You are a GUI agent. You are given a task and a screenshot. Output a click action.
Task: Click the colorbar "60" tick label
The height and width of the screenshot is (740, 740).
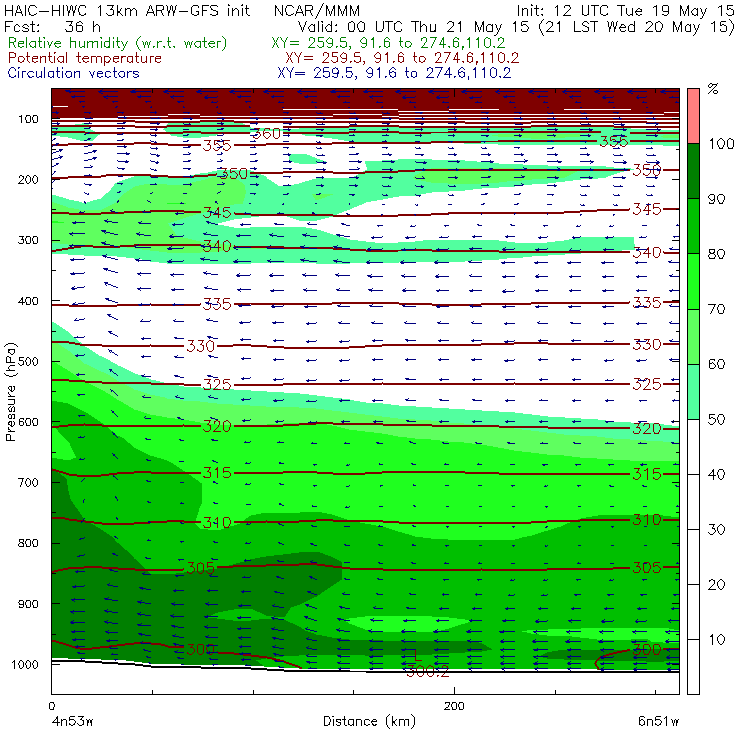click(716, 364)
